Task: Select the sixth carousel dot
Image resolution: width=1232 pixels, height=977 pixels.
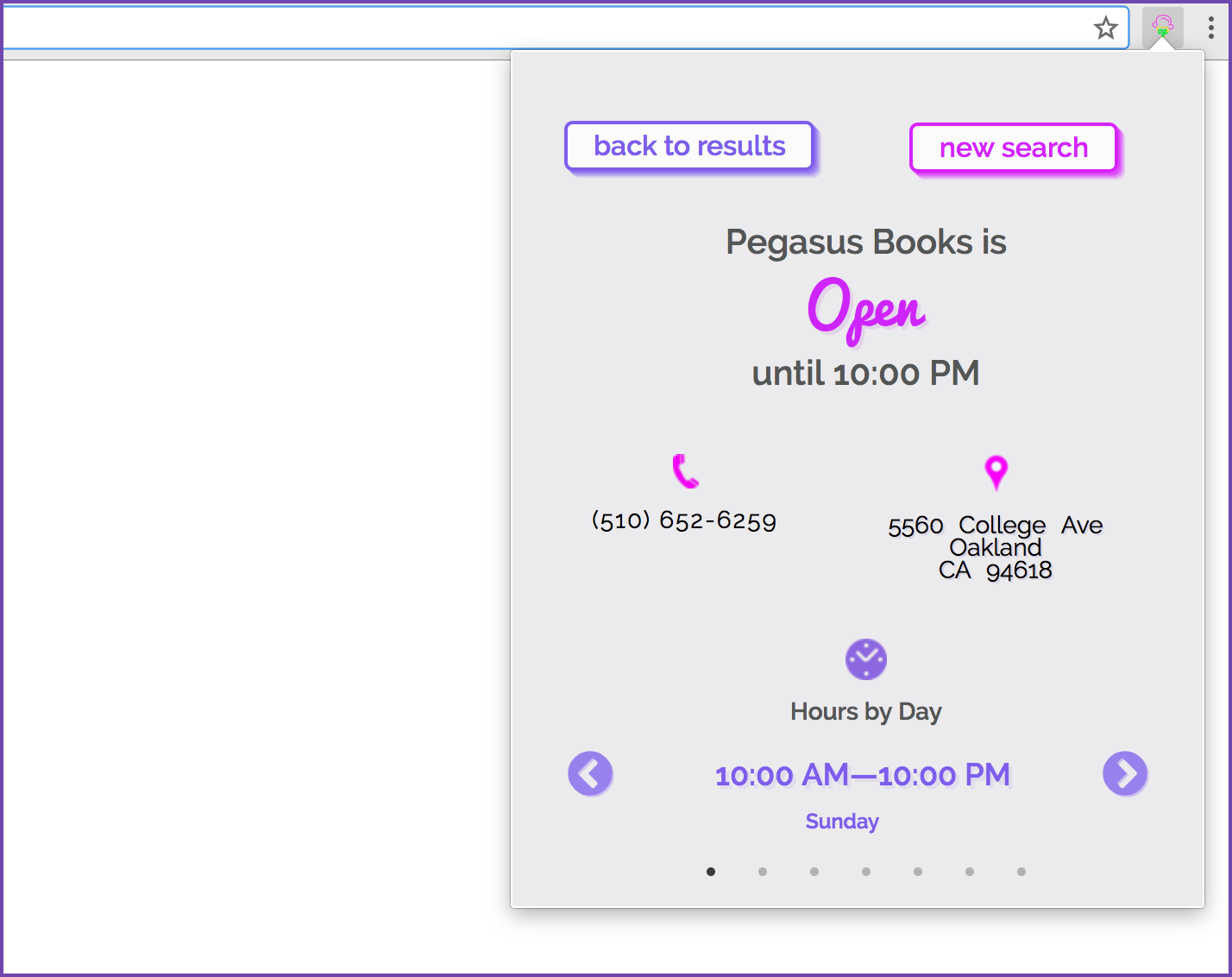Action: point(970,872)
